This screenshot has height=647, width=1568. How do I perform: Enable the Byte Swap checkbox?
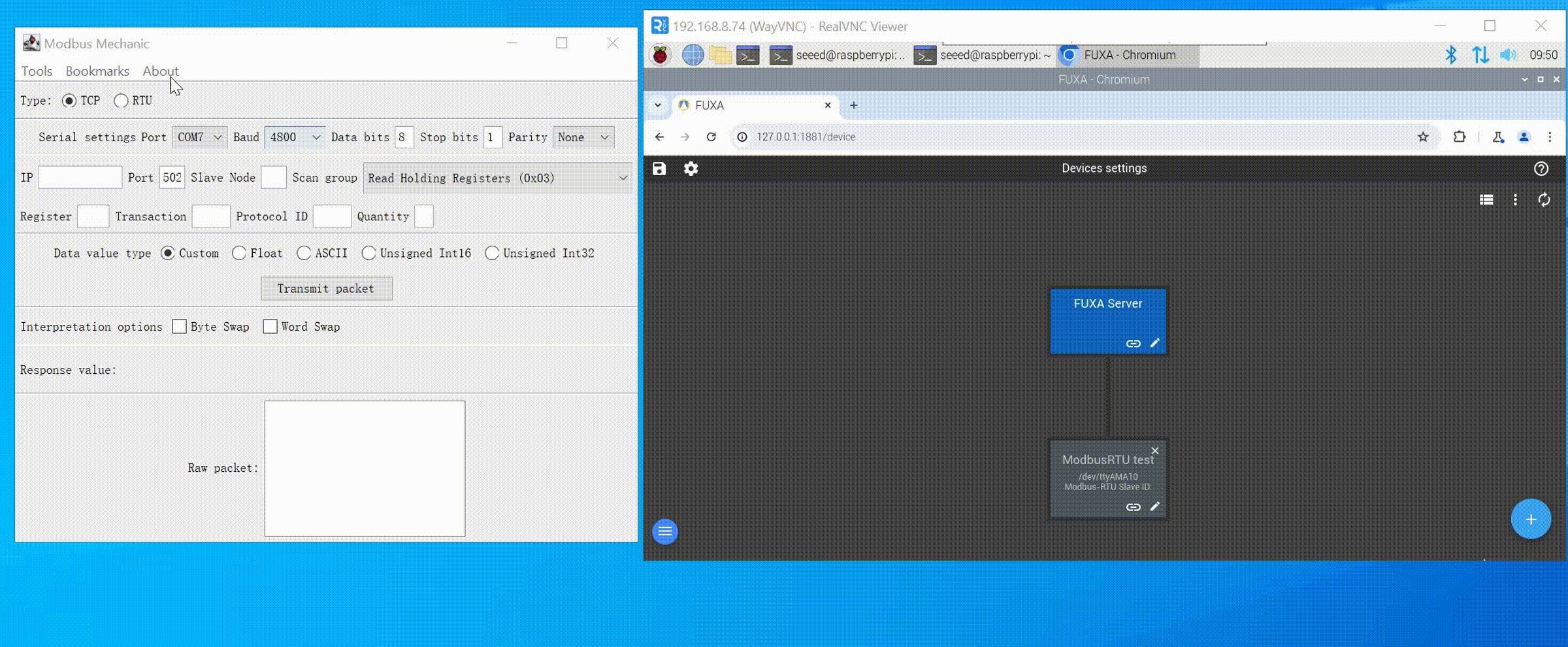tap(180, 326)
